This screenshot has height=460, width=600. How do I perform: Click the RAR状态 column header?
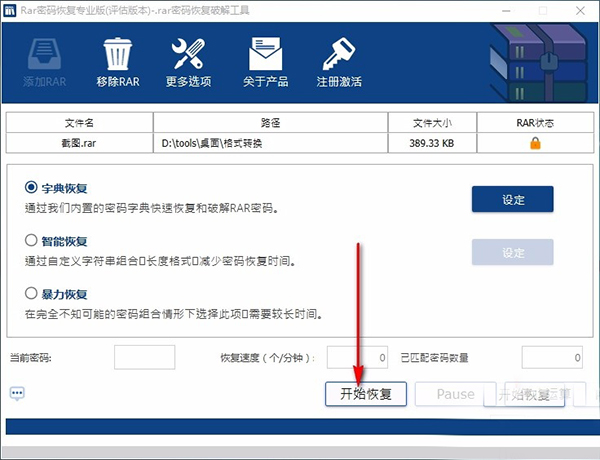pos(535,122)
